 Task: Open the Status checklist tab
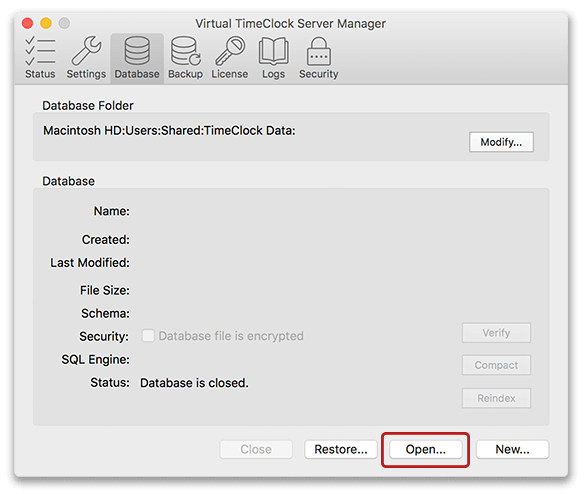[40, 58]
